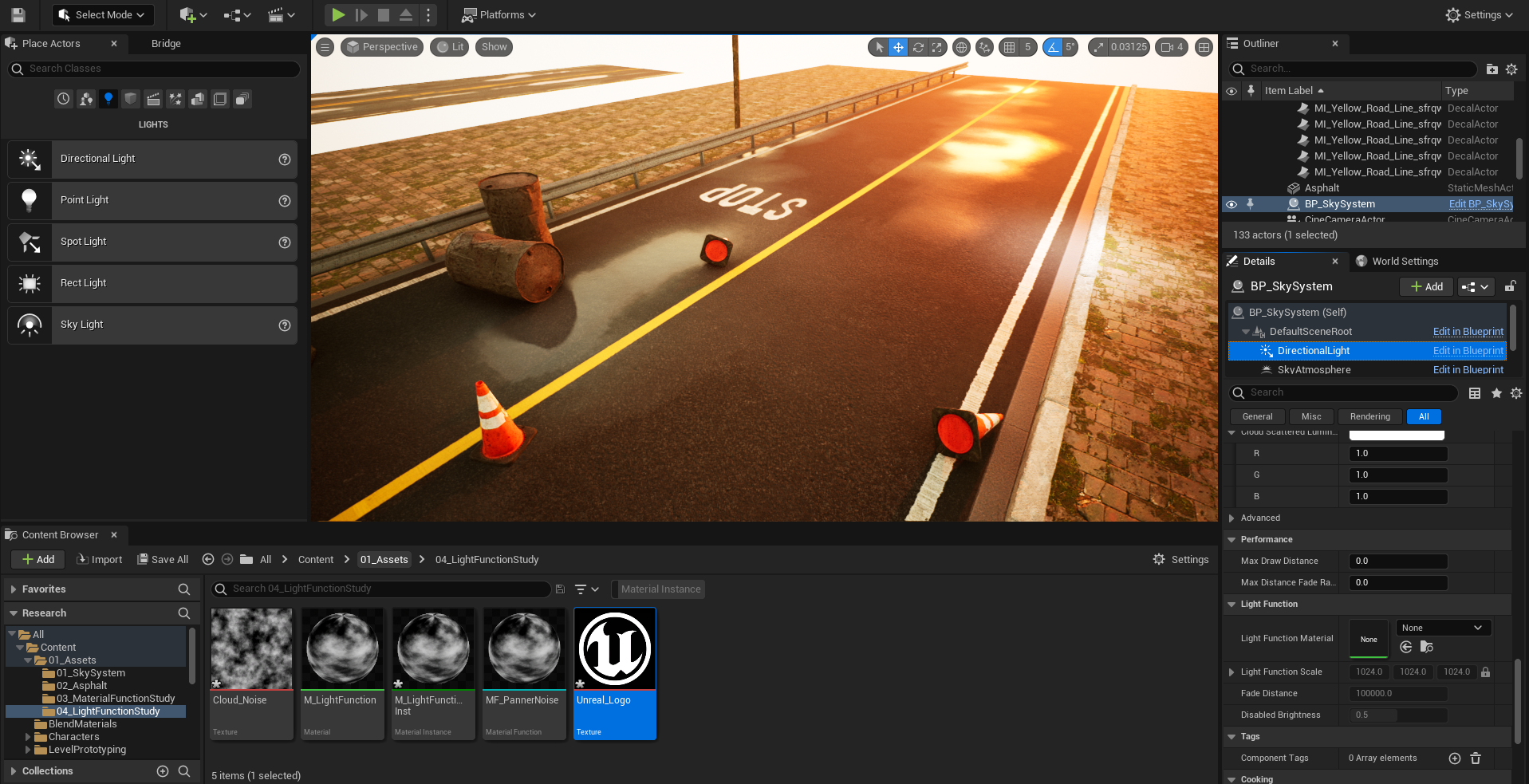The width and height of the screenshot is (1529, 784).
Task: Select the Cinematic category icon
Action: tap(153, 99)
